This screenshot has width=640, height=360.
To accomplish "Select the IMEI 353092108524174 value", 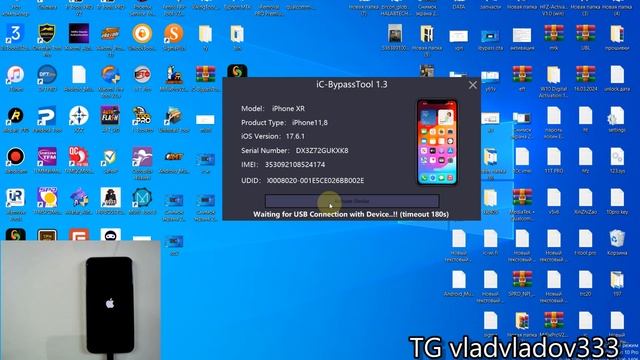I will click(x=295, y=164).
